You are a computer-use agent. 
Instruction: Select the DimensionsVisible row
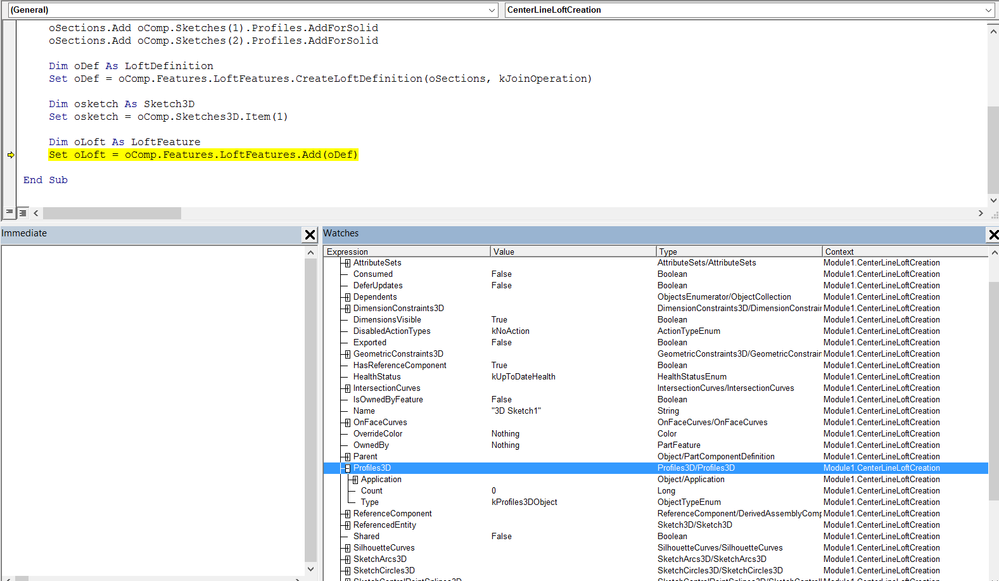click(656, 320)
